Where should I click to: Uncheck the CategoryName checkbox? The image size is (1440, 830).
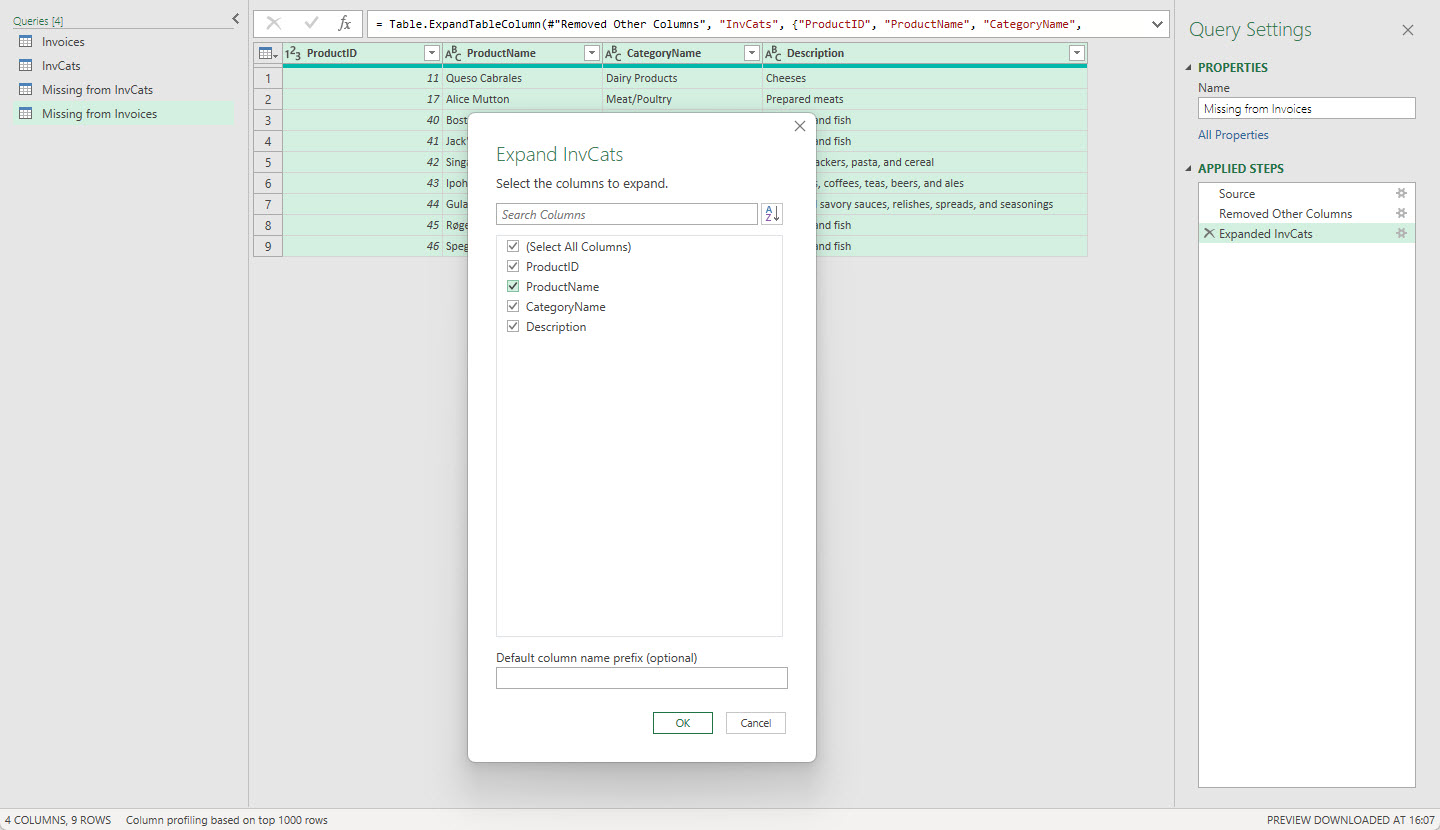pyautogui.click(x=513, y=307)
